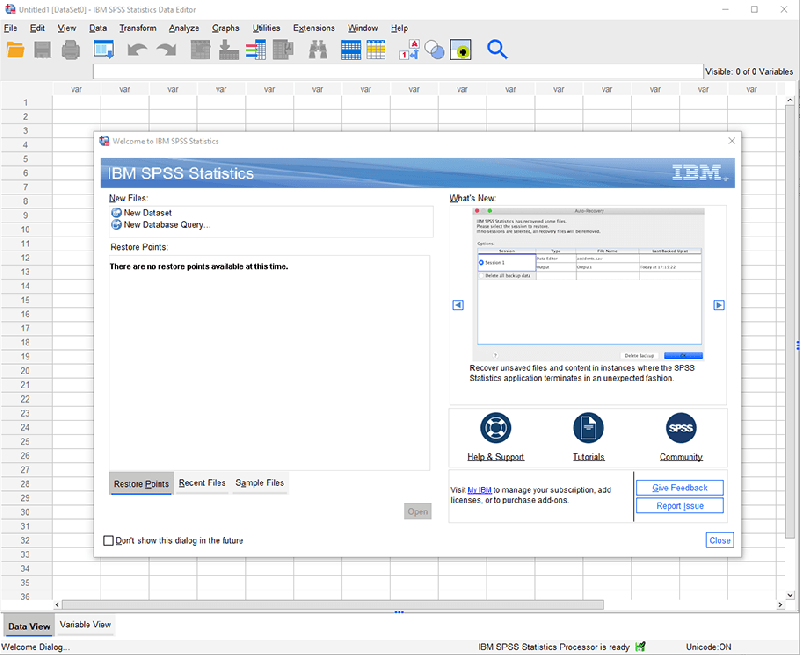This screenshot has width=800, height=655.
Task: Open the Analyze menu
Action: pos(184,28)
